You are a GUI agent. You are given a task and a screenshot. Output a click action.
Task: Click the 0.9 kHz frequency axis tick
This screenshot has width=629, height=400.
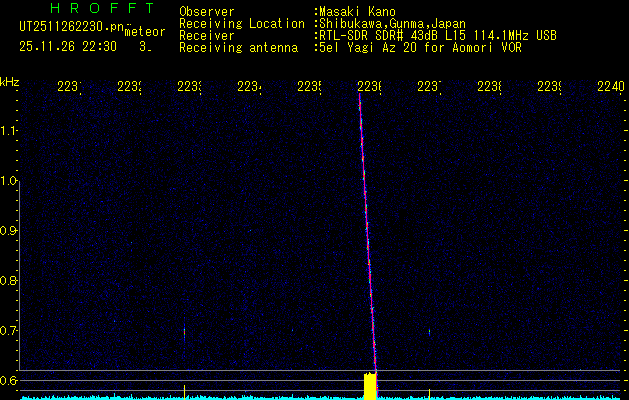point(9,231)
